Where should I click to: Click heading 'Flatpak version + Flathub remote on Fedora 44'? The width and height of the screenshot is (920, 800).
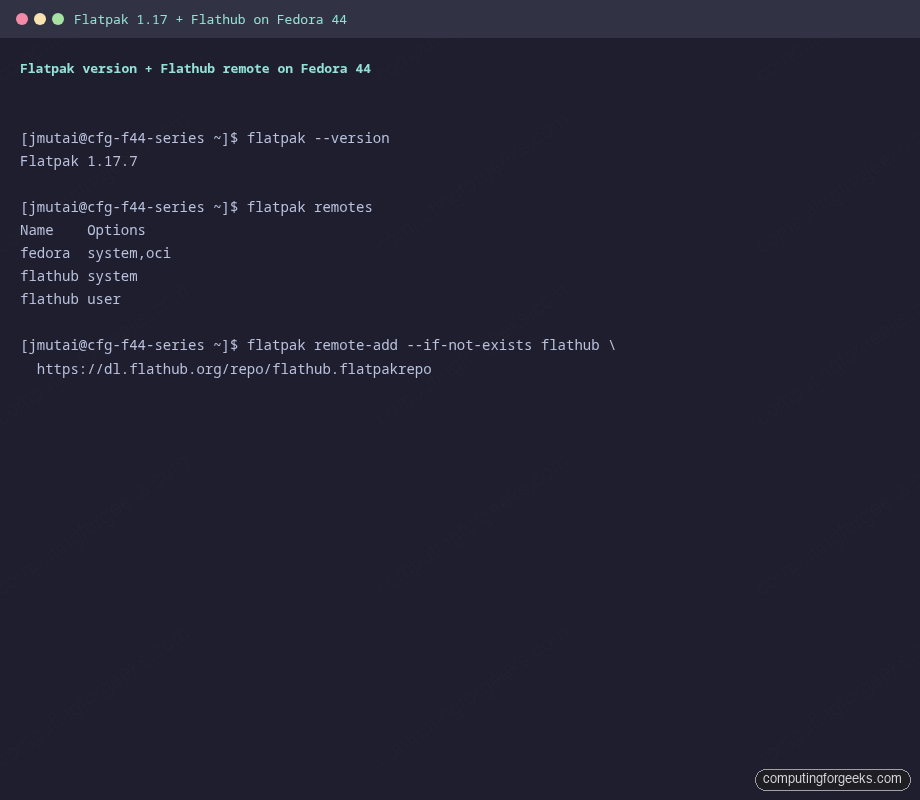(195, 69)
